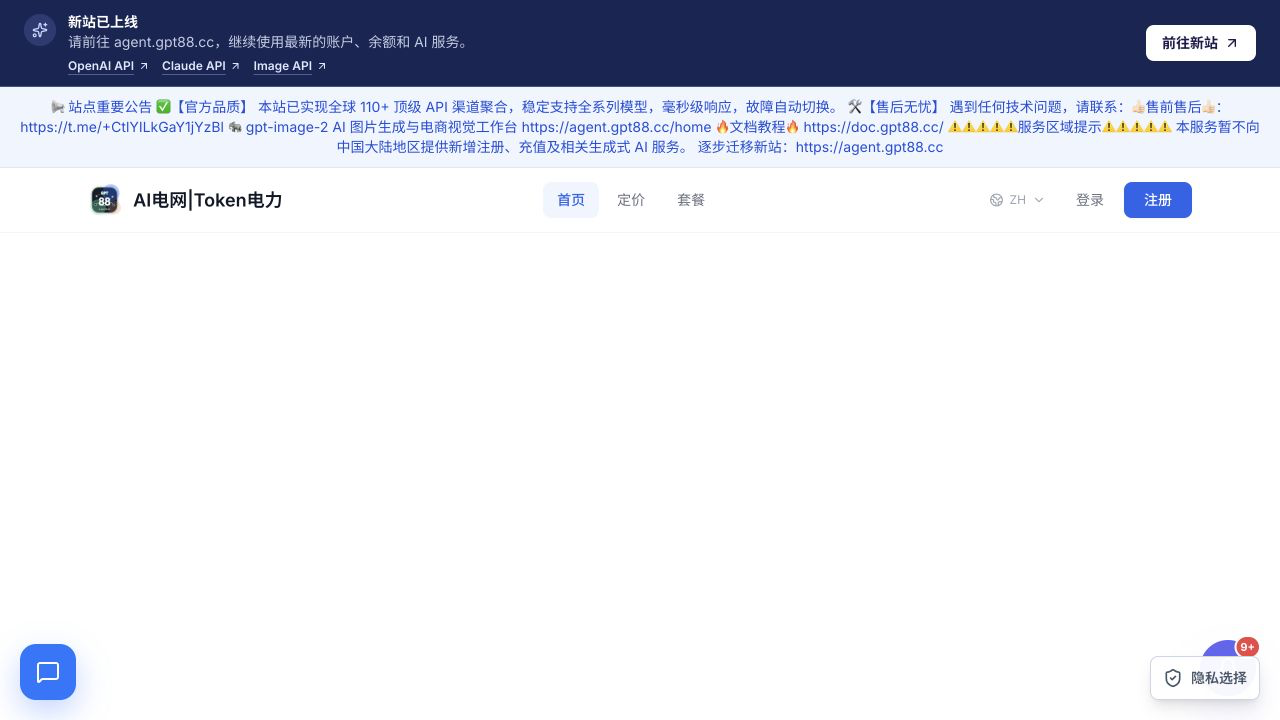
Task: Click the AI电网|Token电力 brand title
Action: [x=208, y=200]
